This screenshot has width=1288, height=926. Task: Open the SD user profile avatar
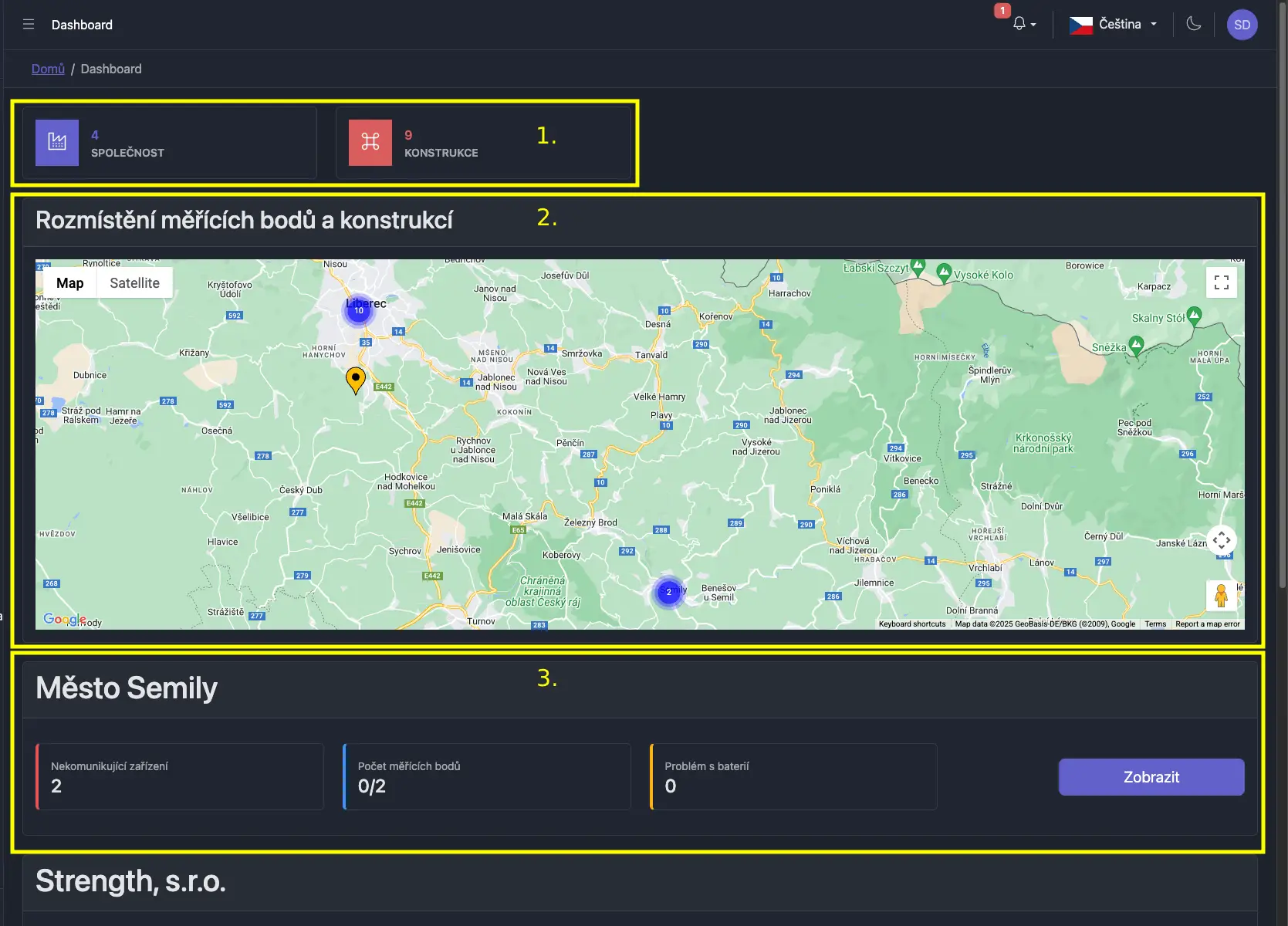1242,24
